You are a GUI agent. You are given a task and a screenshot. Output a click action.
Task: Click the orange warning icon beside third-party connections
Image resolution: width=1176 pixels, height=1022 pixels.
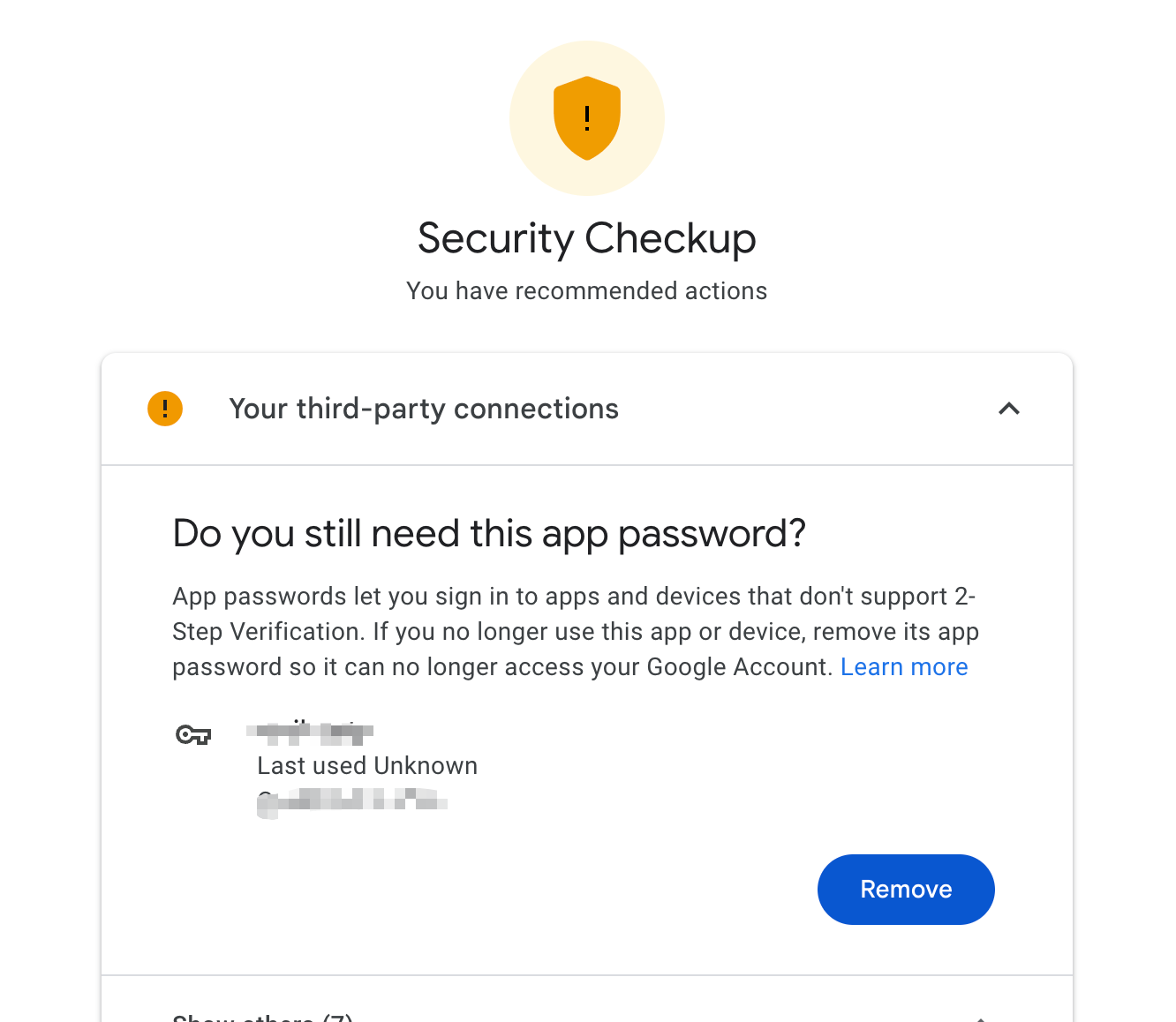[x=165, y=409]
